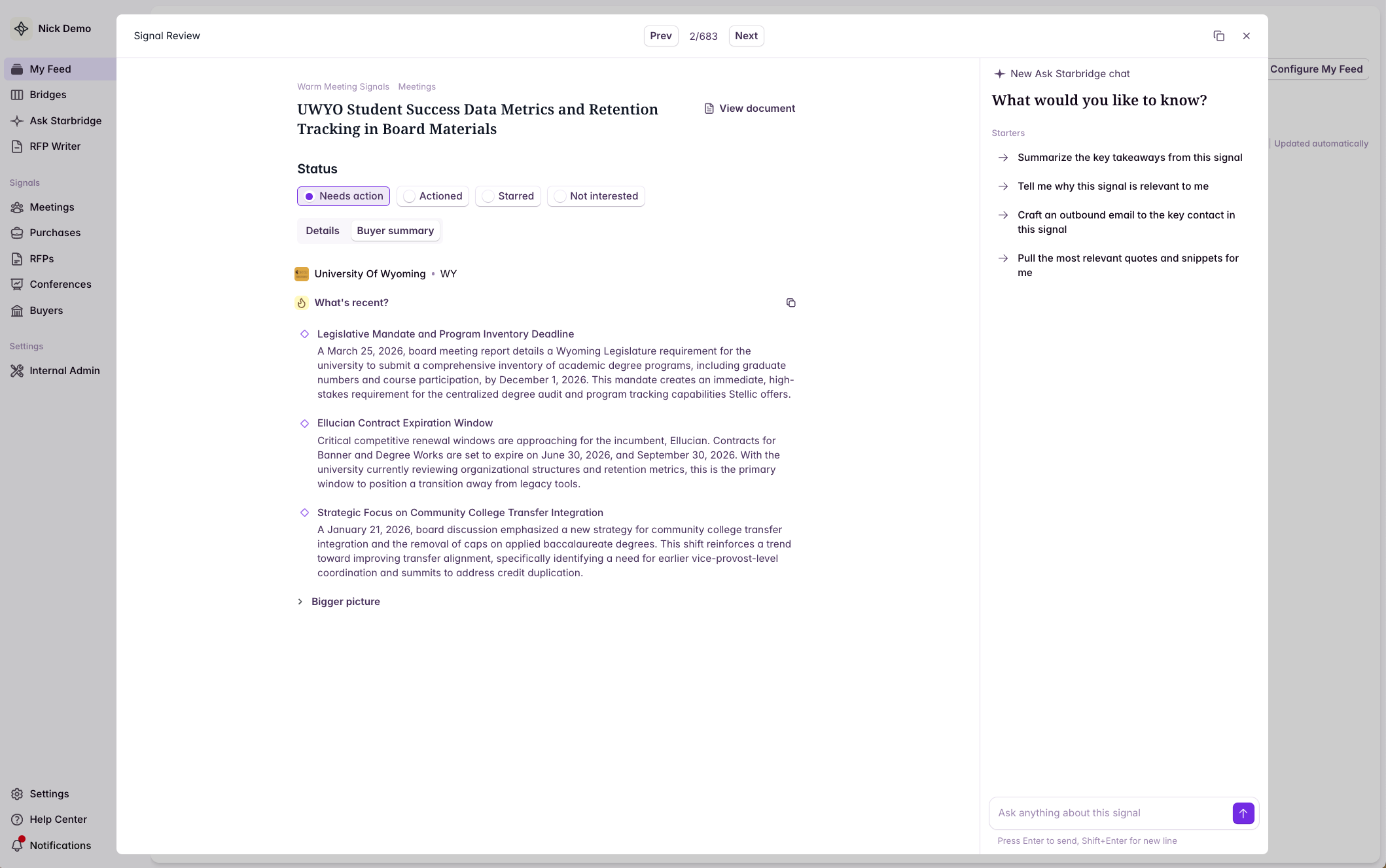Select the Buyer summary tab
The width and height of the screenshot is (1386, 868).
coord(395,231)
